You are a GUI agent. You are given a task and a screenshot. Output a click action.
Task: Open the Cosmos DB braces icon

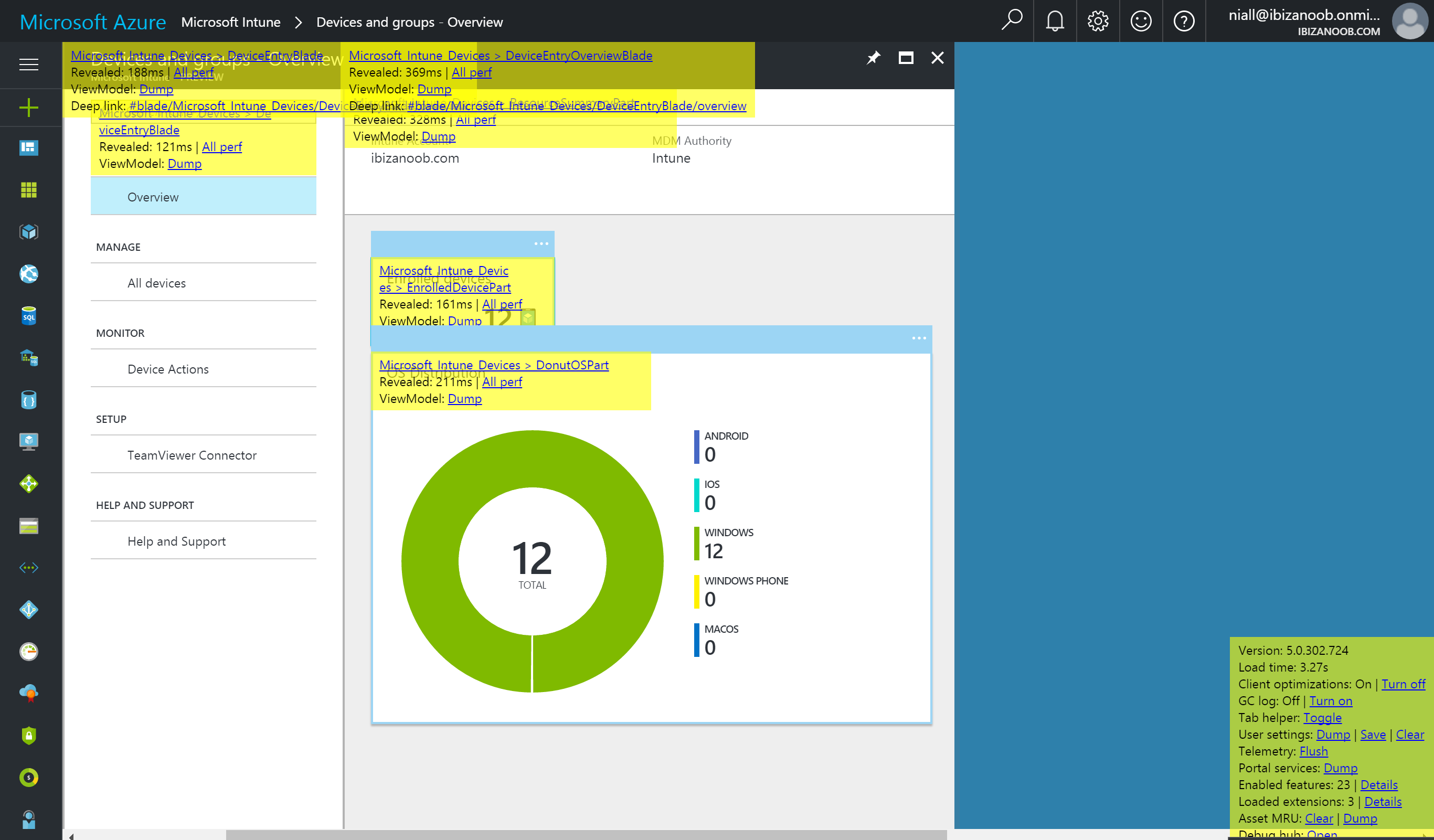(29, 400)
